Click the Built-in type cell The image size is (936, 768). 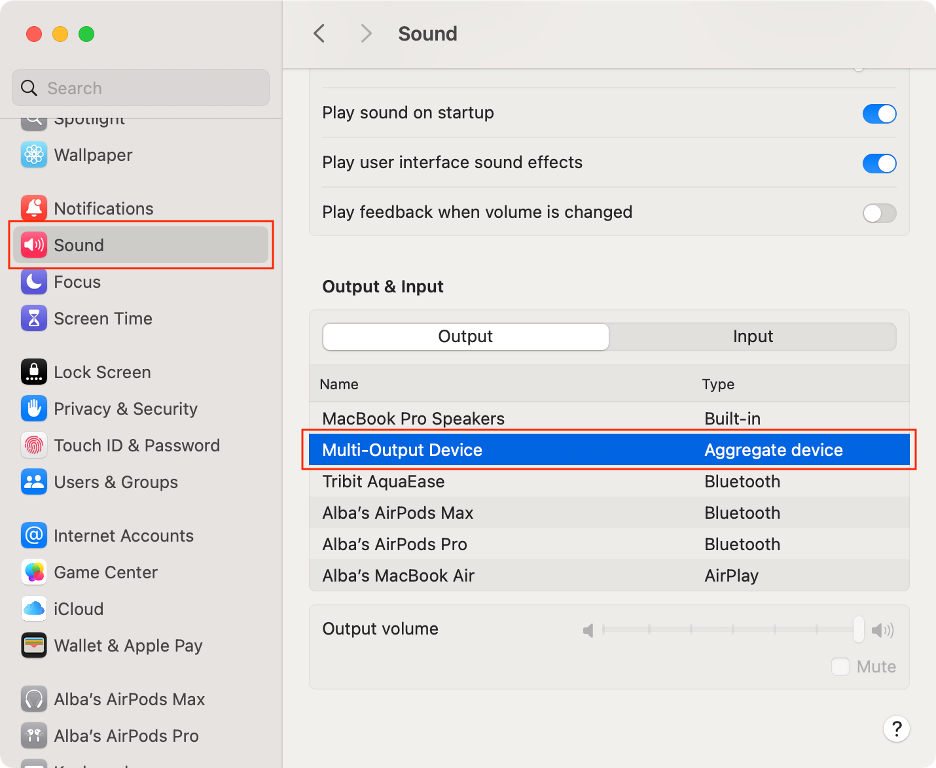(x=732, y=418)
